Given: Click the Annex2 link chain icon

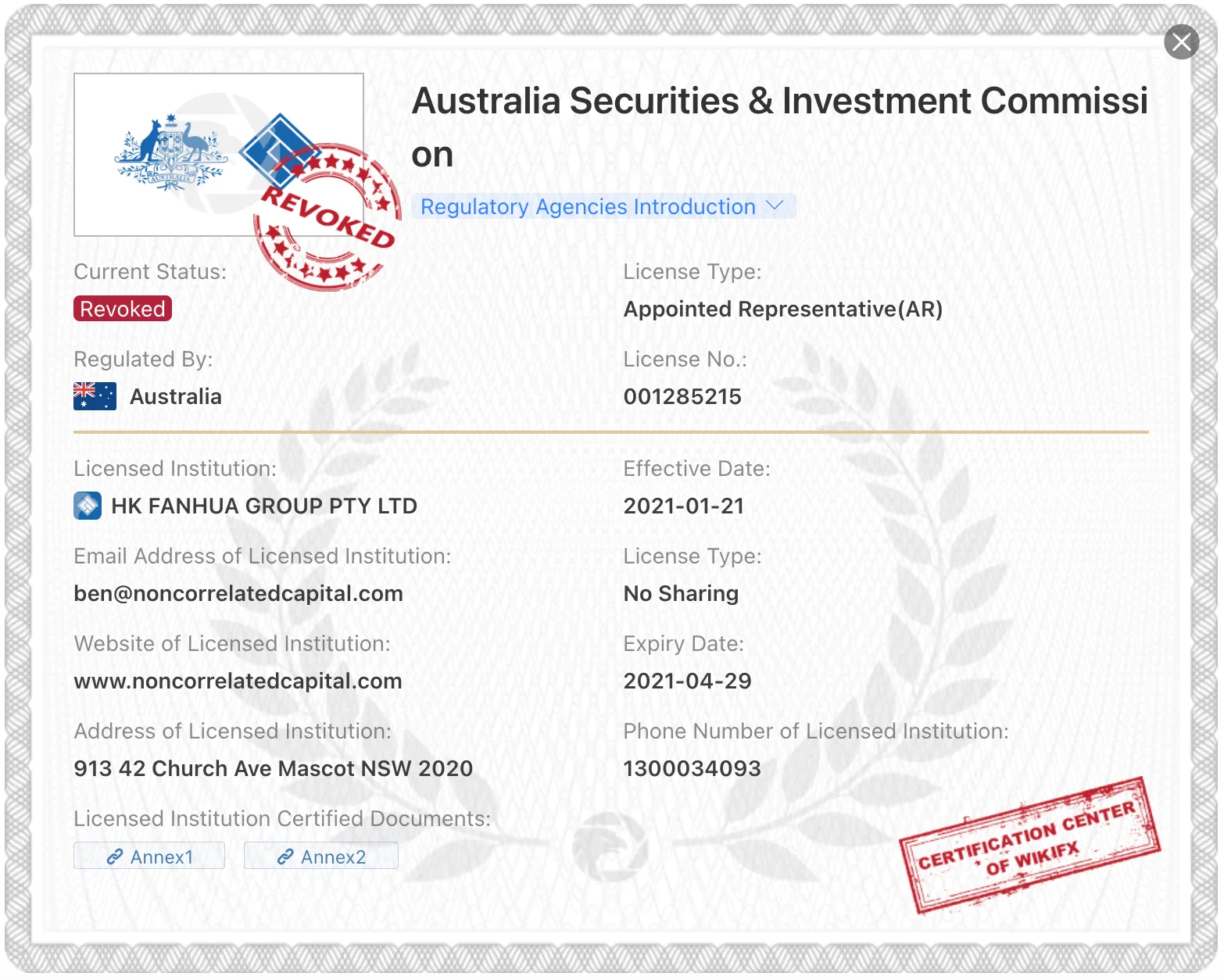Looking at the screenshot, I should point(285,857).
